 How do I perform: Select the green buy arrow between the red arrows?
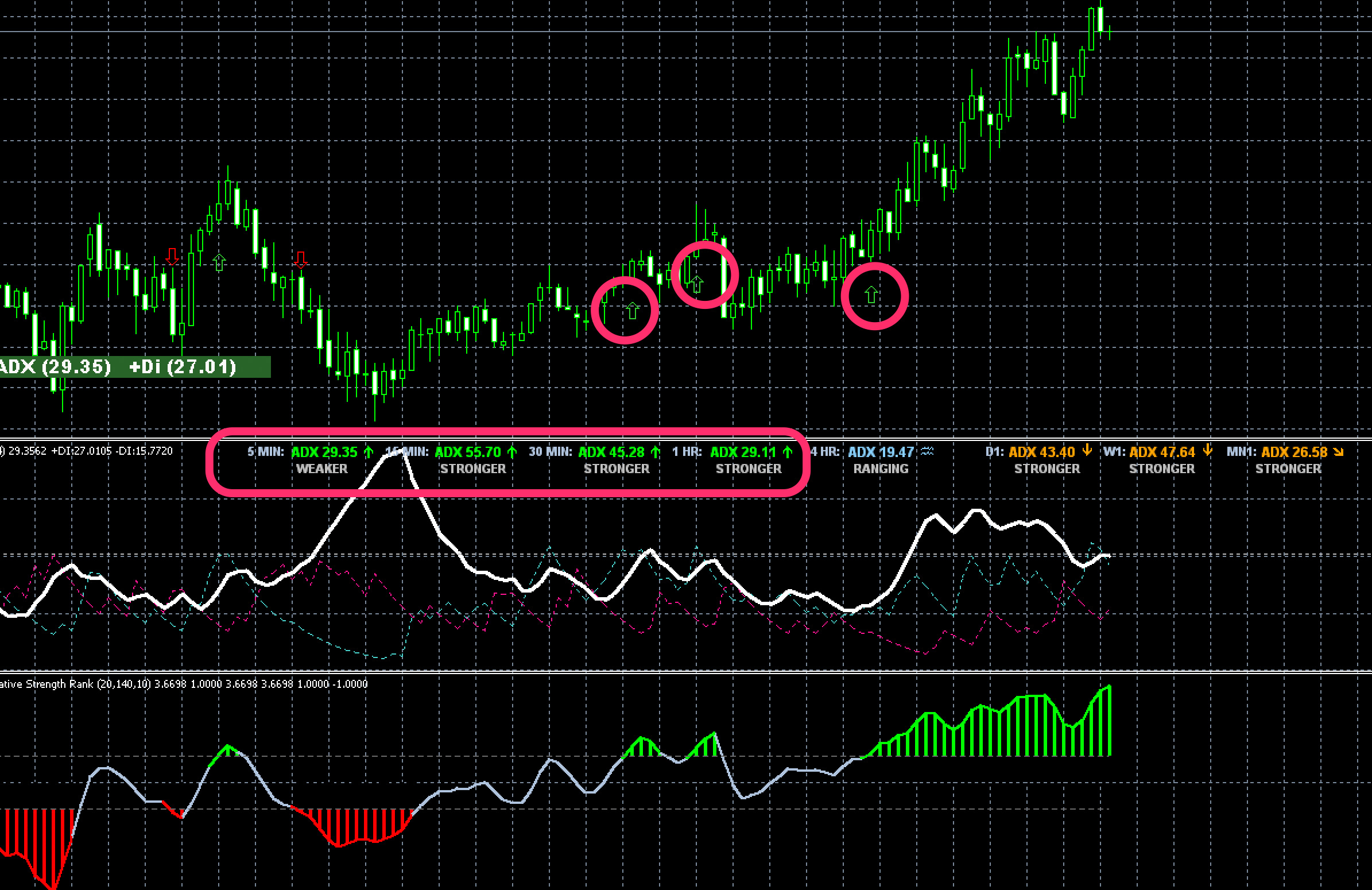click(x=219, y=262)
